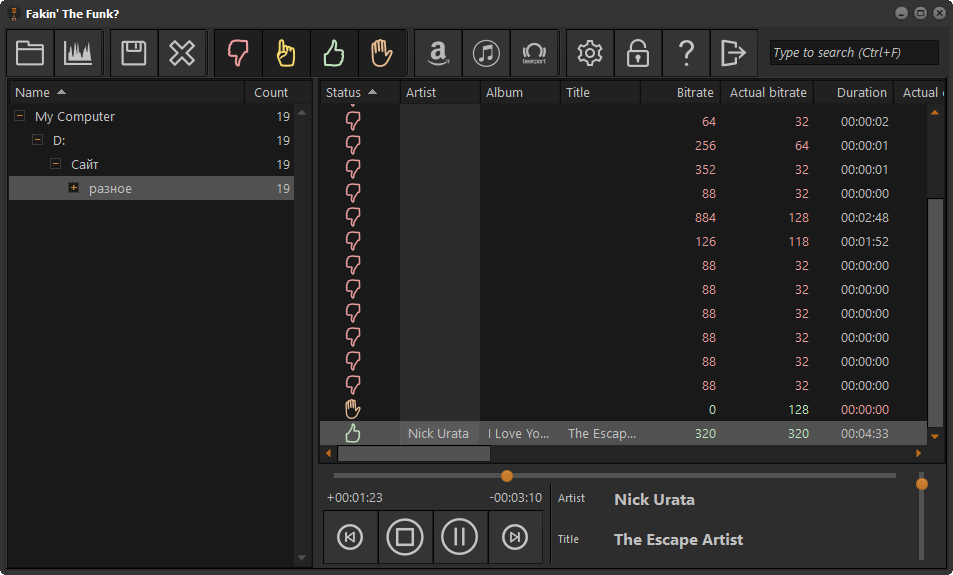Click file list scroll up arrow
Screen dimensions: 953x575
click(935, 112)
